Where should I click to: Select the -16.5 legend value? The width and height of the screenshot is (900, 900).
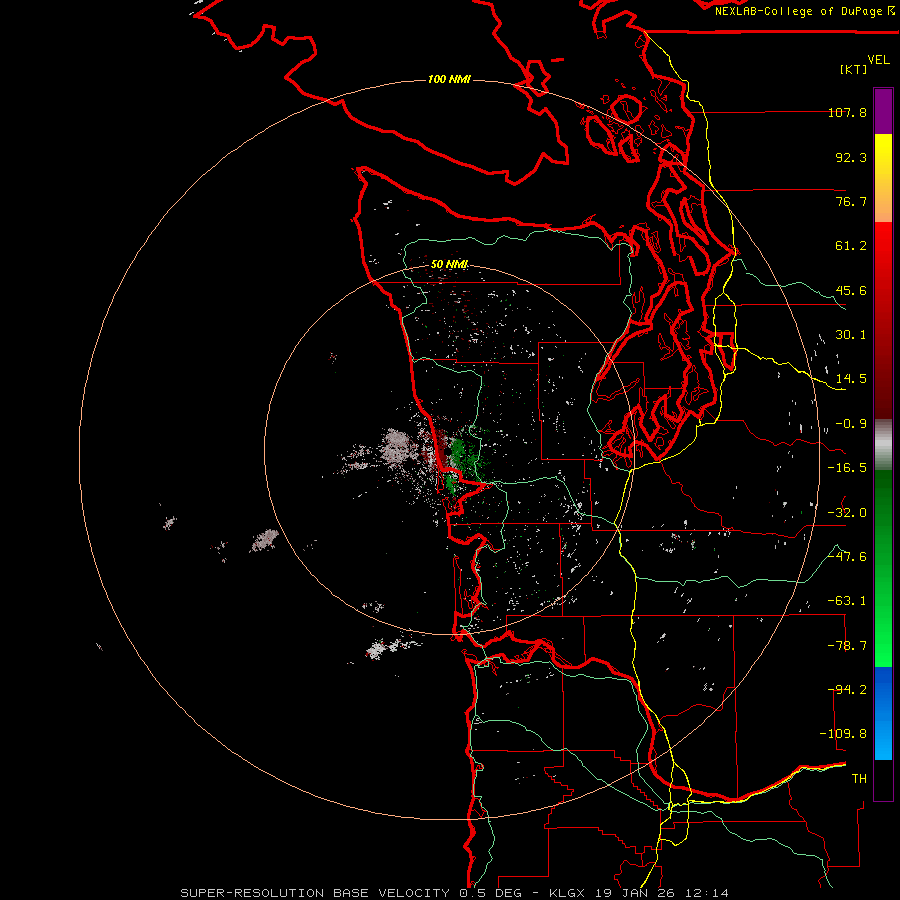click(x=847, y=468)
